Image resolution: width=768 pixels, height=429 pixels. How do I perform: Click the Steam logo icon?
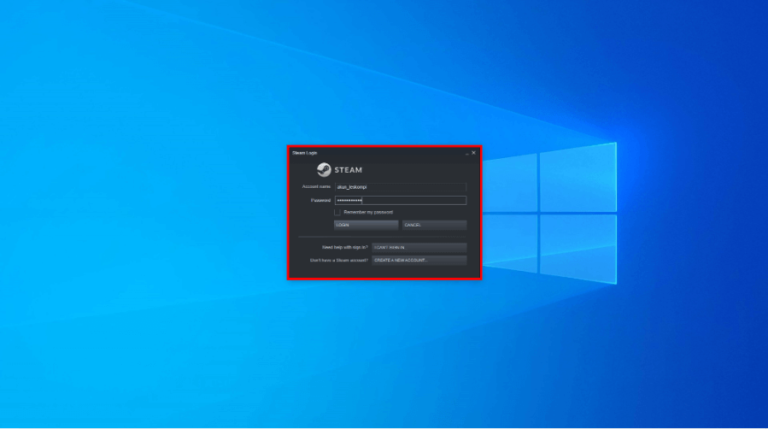324,170
